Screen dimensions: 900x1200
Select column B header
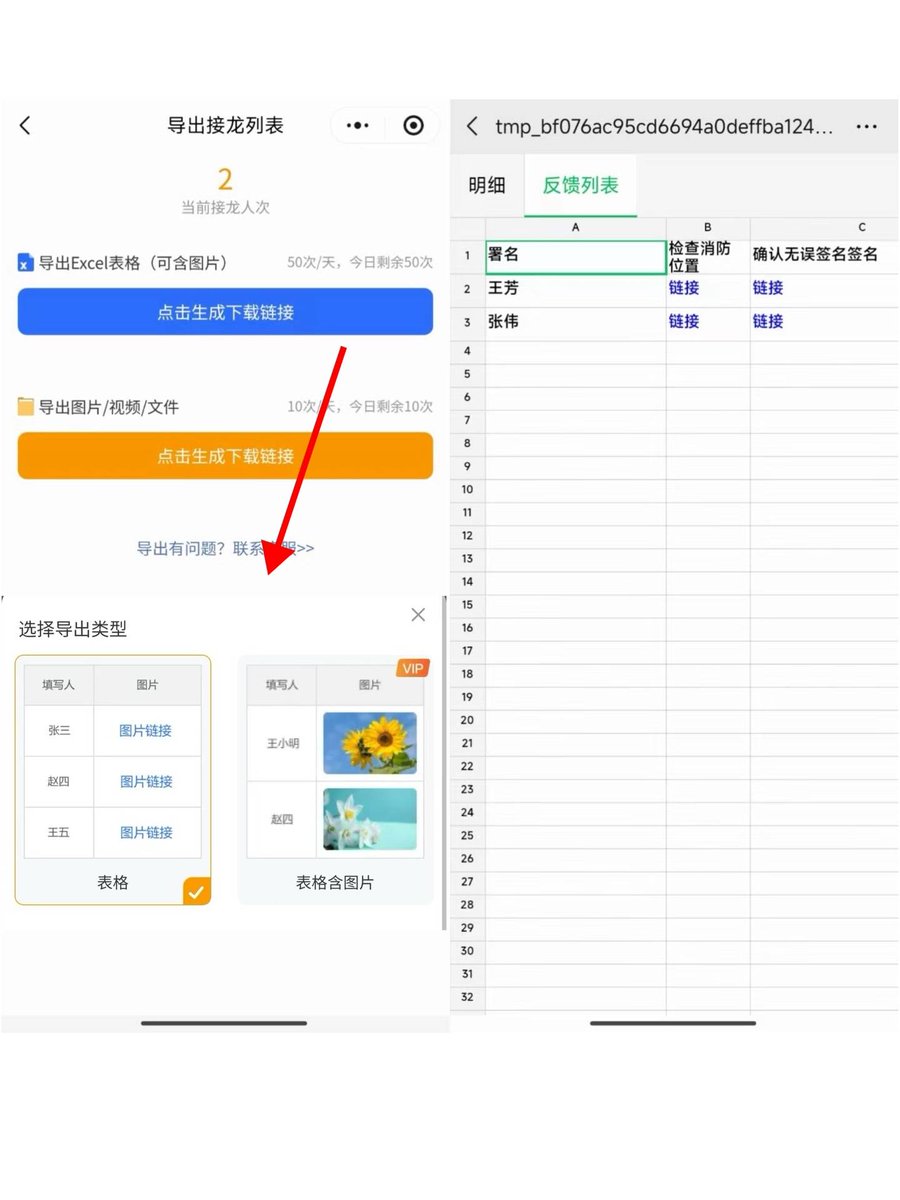[x=708, y=228]
